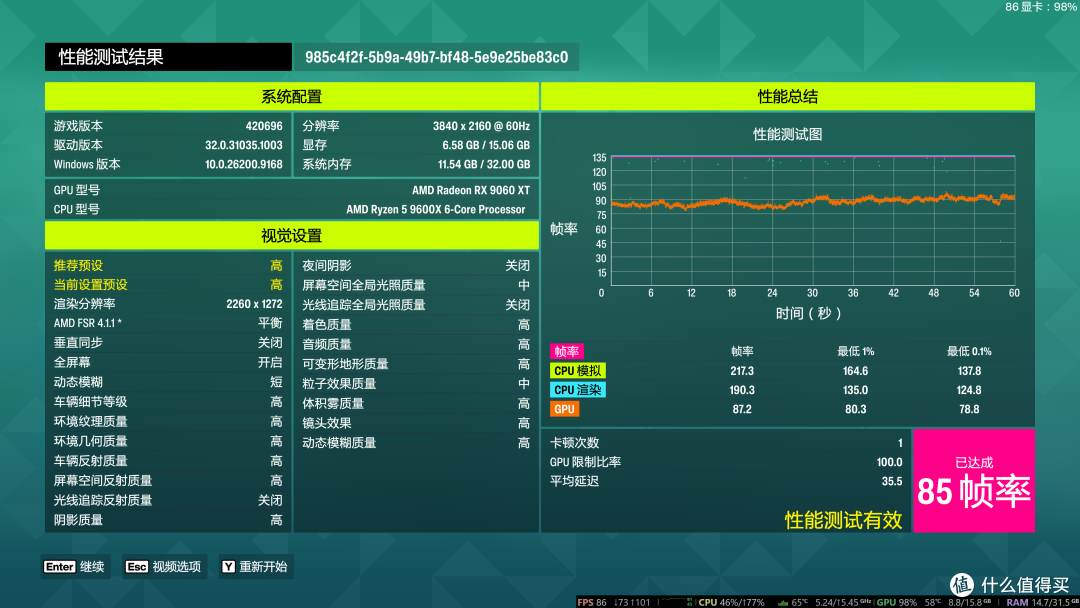This screenshot has width=1080, height=608.
Task: Select the Y 重新开始 button
Action: 256,567
